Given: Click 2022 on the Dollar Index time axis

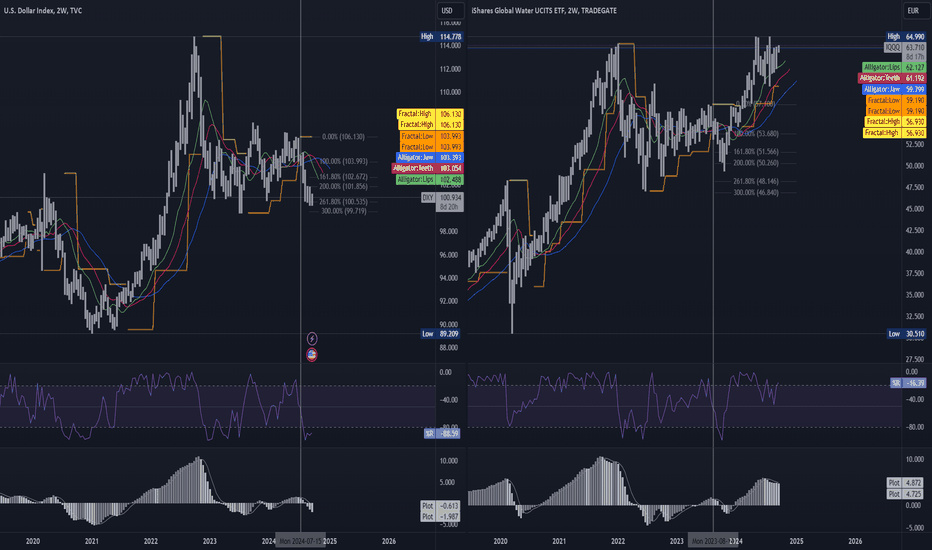Looking at the screenshot, I should pos(151,541).
